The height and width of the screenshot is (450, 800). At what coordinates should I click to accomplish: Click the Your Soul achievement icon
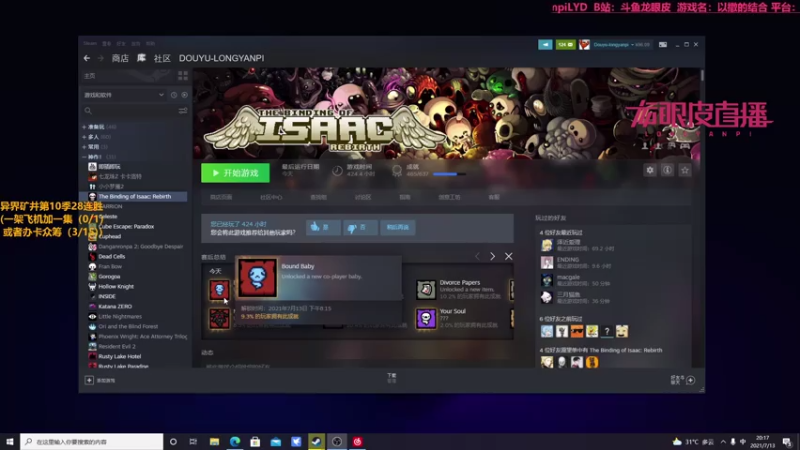pyautogui.click(x=426, y=318)
